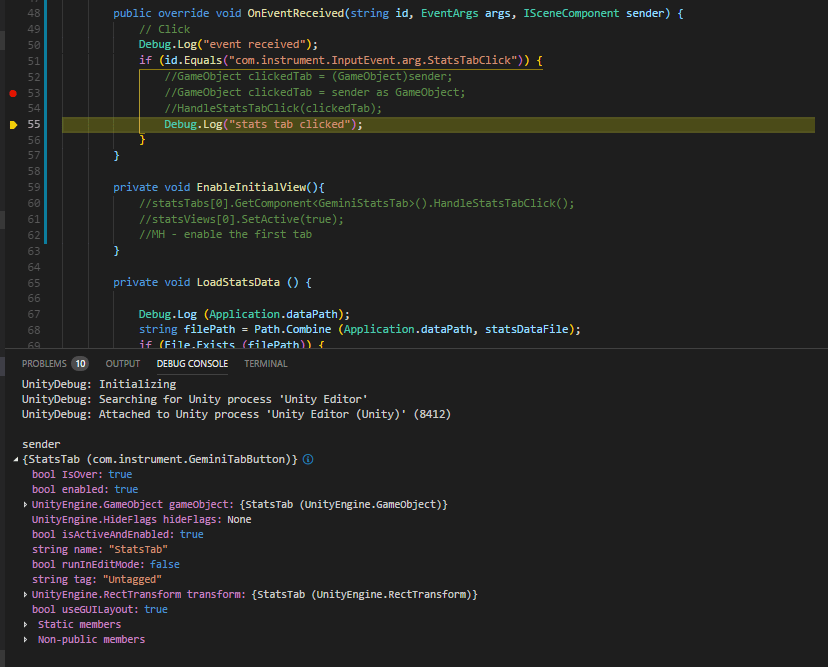
Task: Collapse the {StatsTab (com.instrument.GeminiTabButton)} object
Action: coord(16,459)
